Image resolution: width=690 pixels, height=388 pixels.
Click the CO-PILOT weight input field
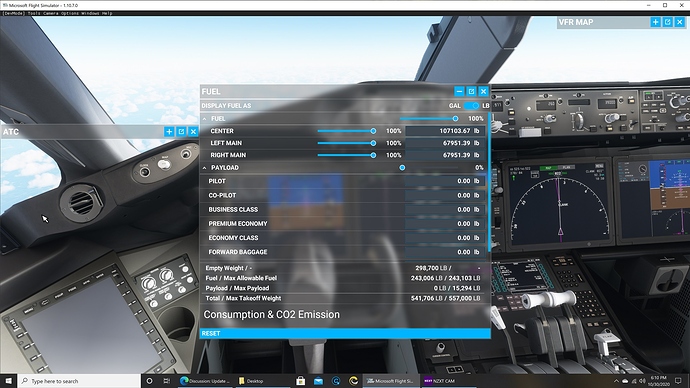[x=445, y=195]
